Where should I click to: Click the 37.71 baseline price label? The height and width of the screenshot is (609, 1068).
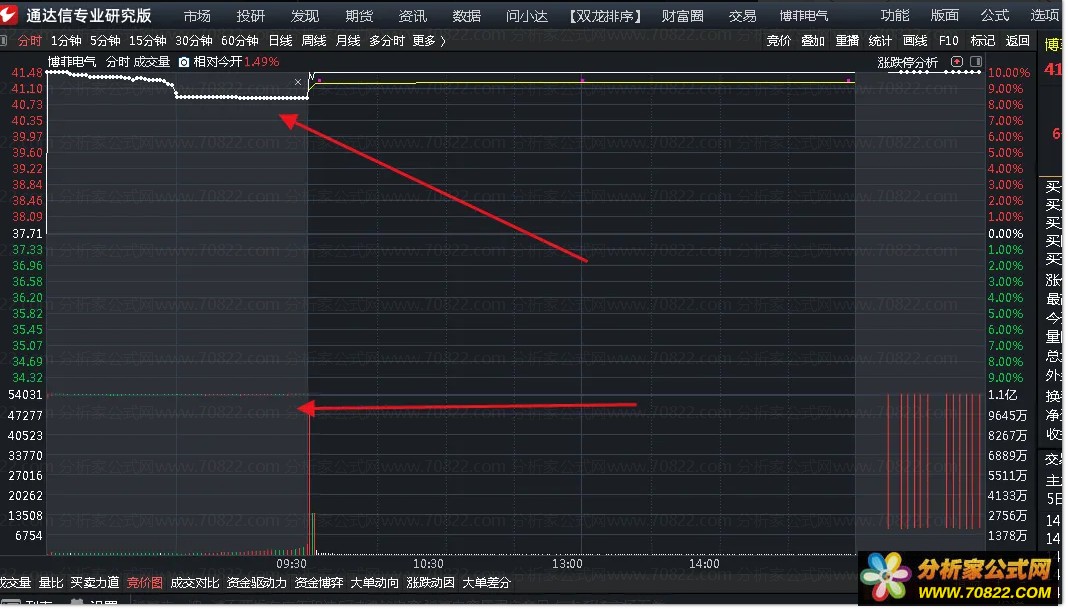[27, 234]
